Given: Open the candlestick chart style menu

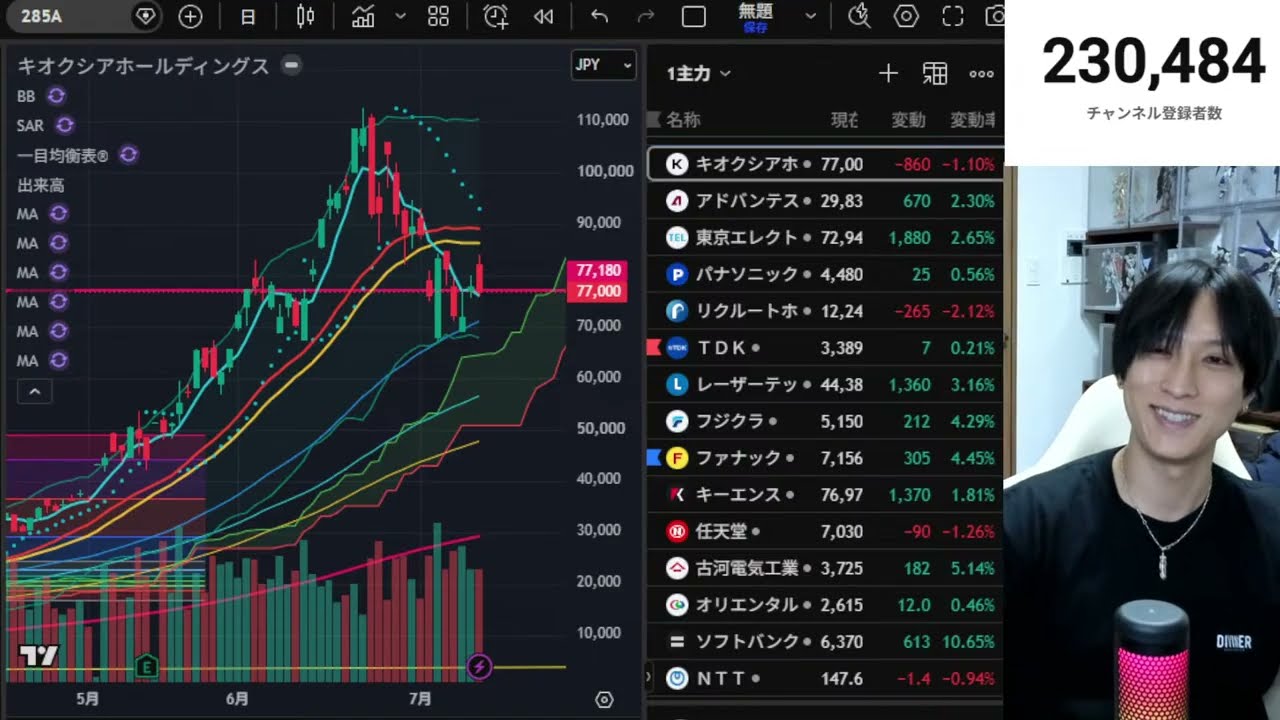Looking at the screenshot, I should pos(305,16).
